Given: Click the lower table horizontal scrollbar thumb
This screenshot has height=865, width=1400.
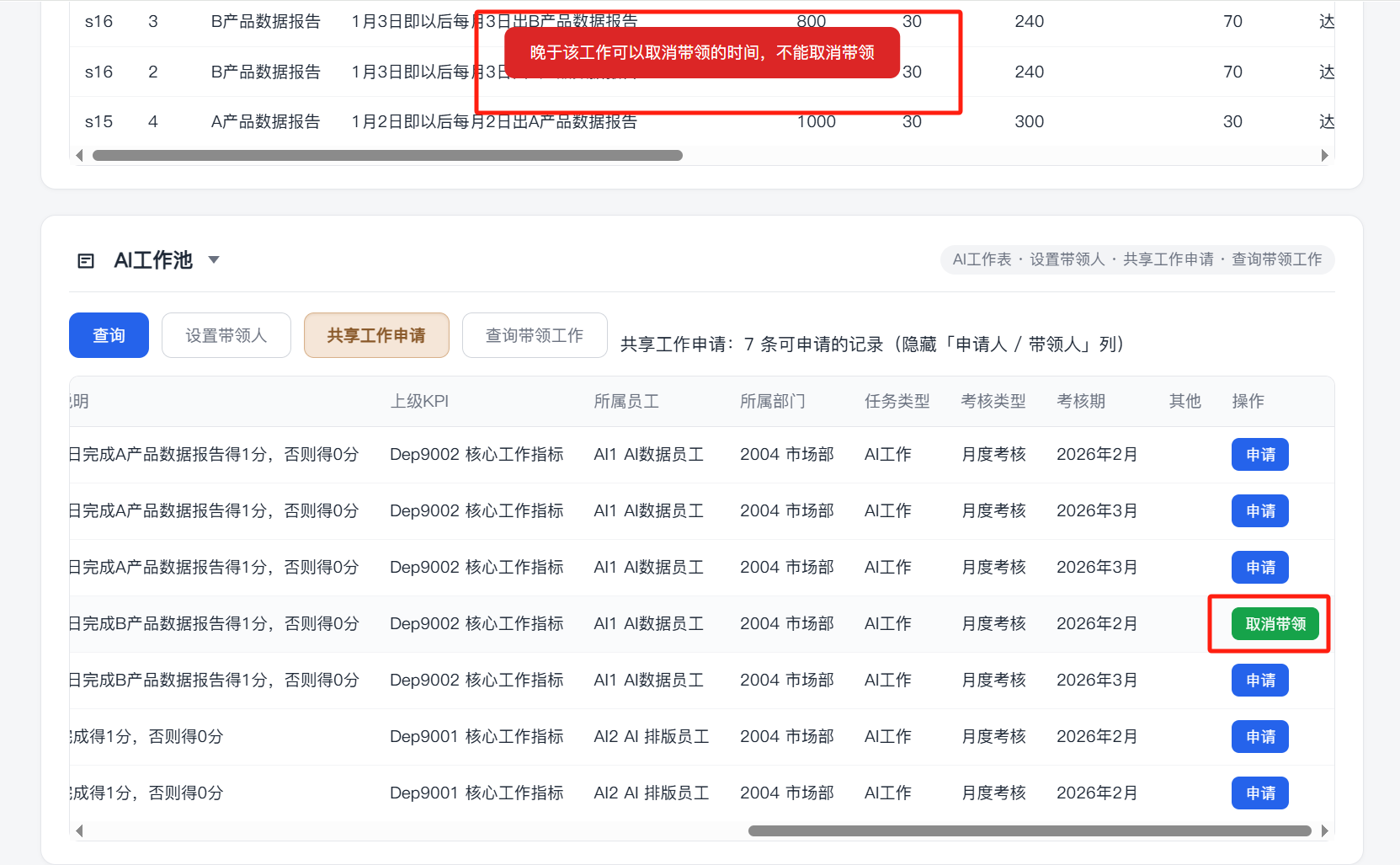Looking at the screenshot, I should click(x=1030, y=831).
